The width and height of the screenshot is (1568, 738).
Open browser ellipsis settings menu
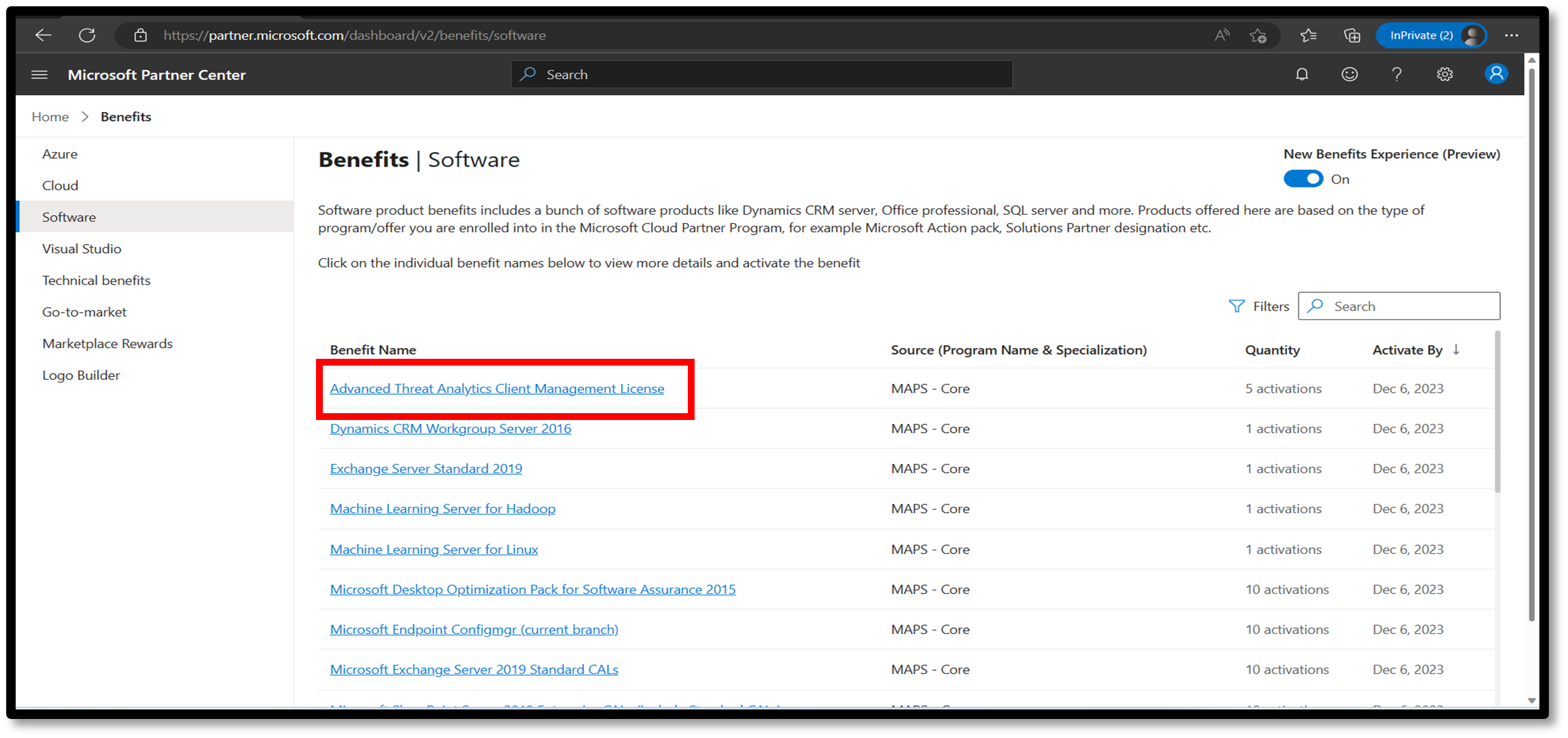pos(1511,35)
